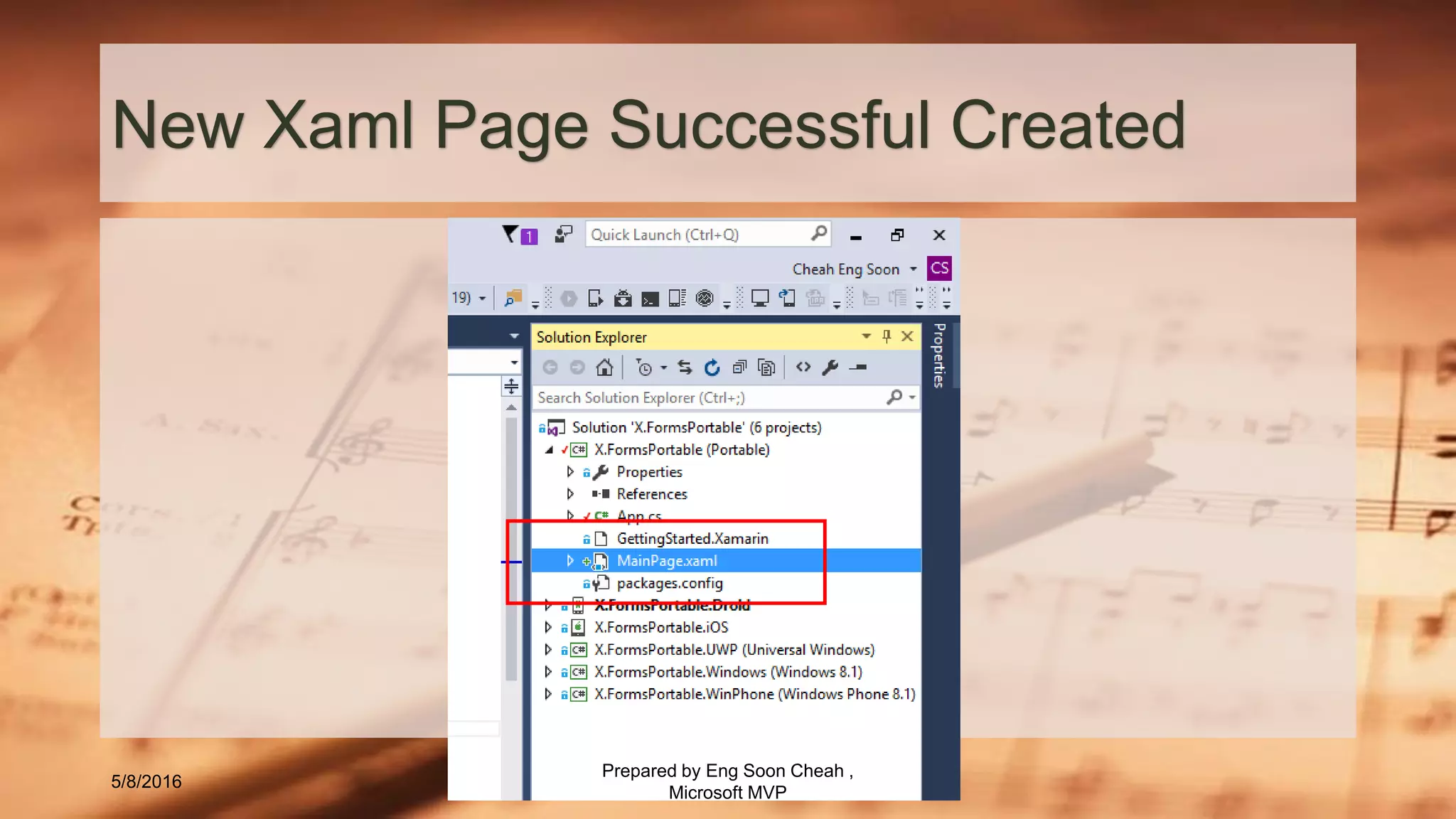Image resolution: width=1456 pixels, height=819 pixels.
Task: Expand the MainPage.xaml node
Action: (570, 561)
